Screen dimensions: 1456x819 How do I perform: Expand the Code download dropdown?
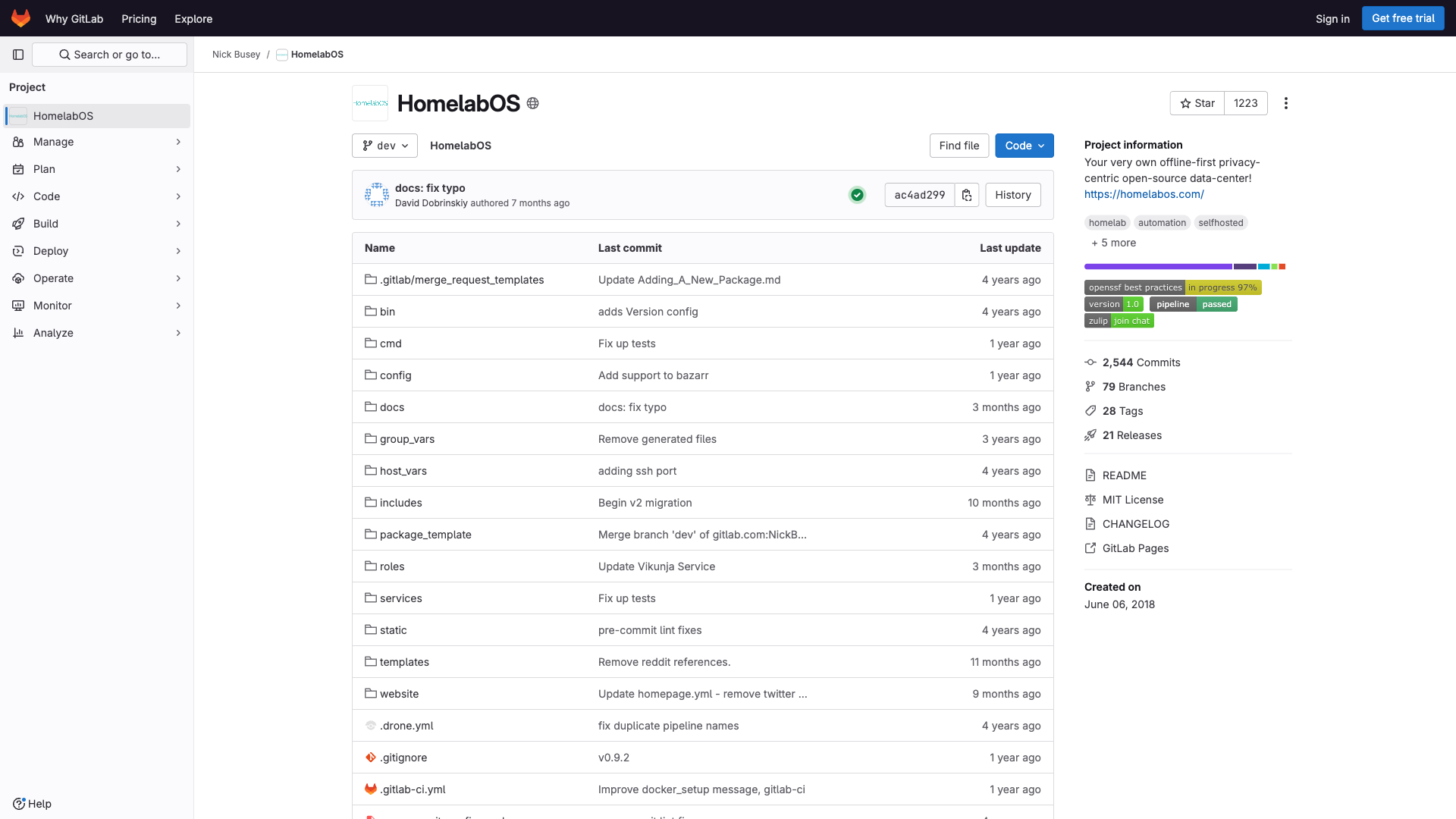click(1024, 146)
